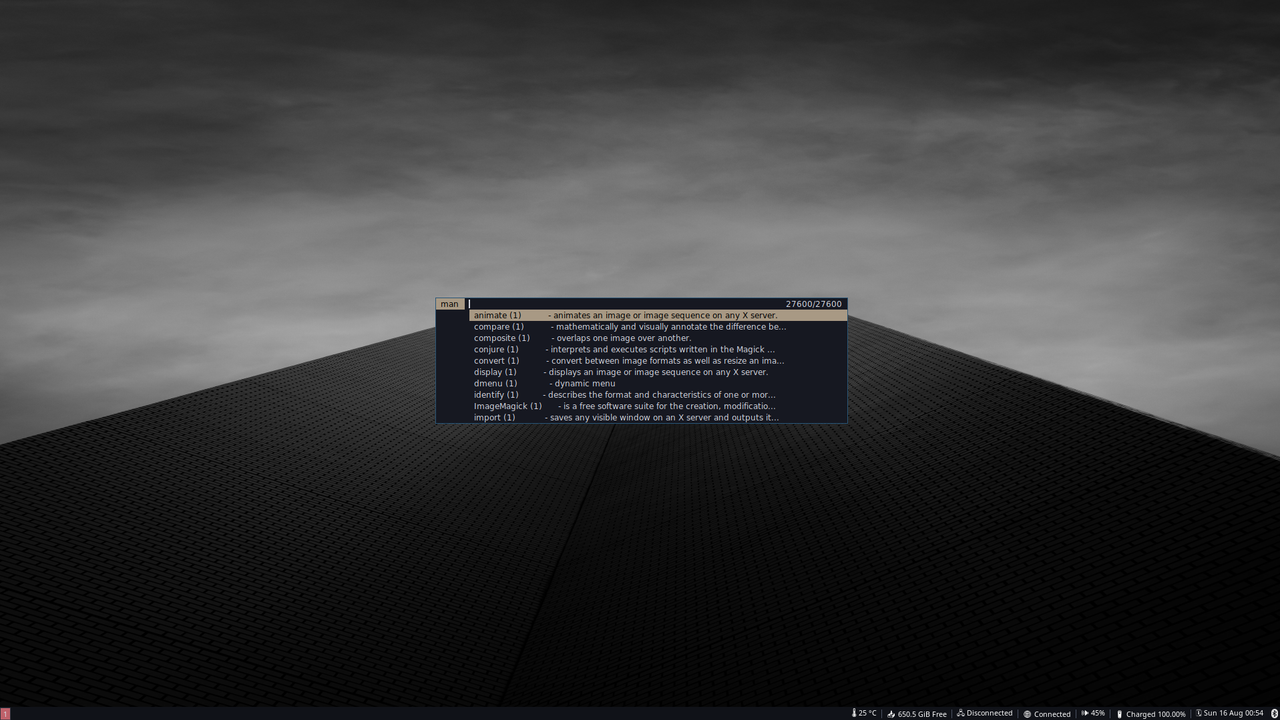
Task: Select the animate (1) man page entry
Action: [658, 315]
